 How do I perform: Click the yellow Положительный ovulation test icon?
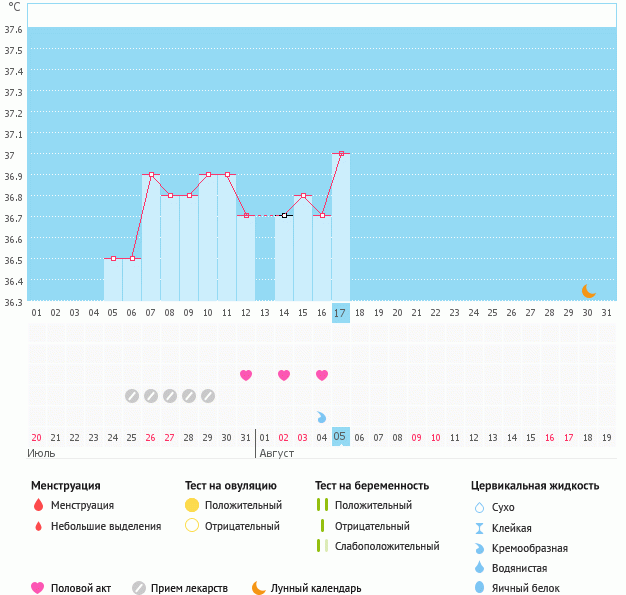[192, 506]
